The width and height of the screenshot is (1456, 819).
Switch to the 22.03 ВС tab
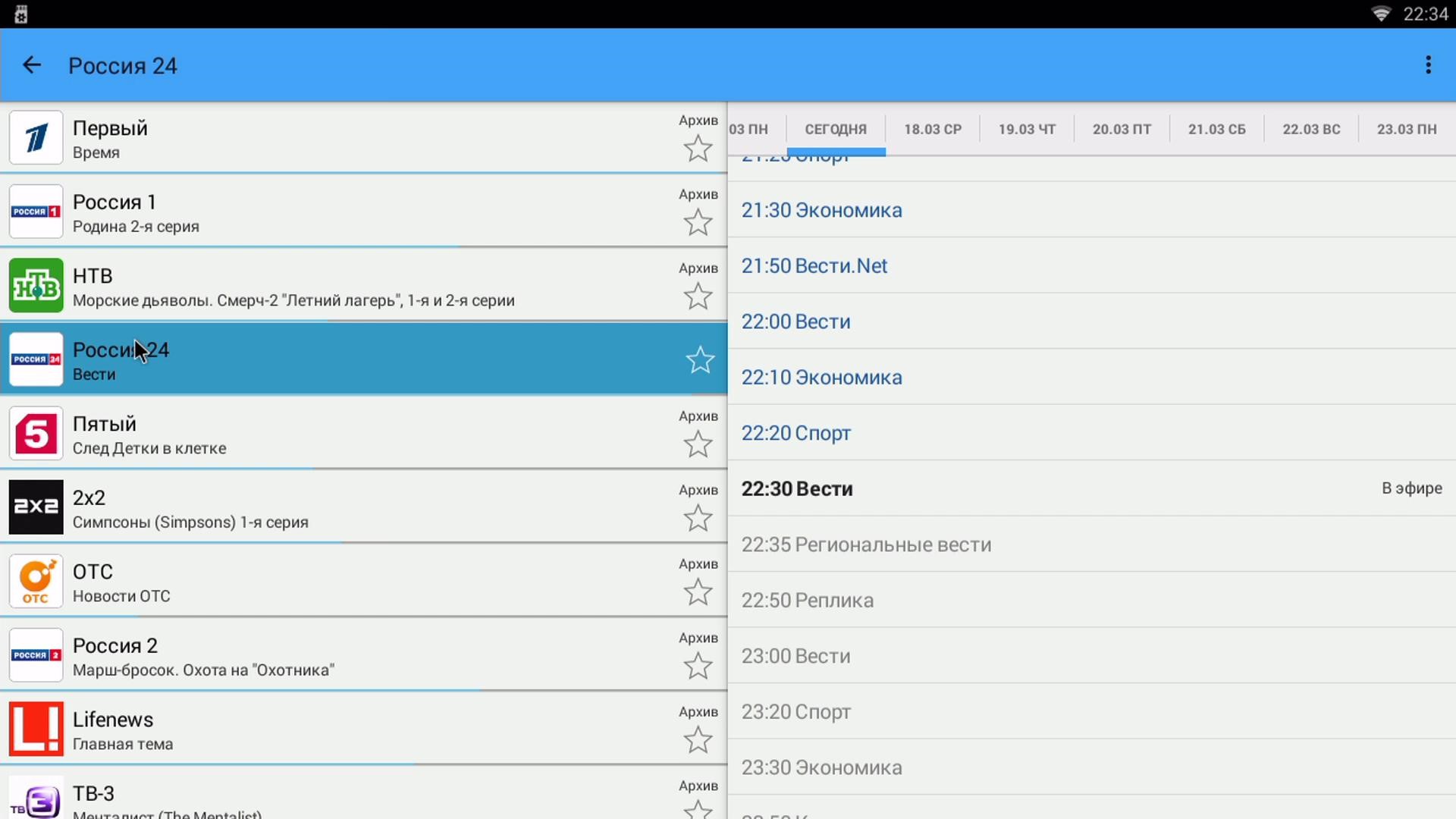coord(1311,130)
